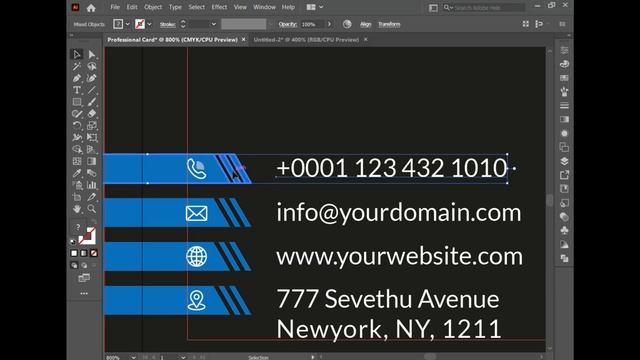Increase stroke weight with stepper

[x=183, y=22]
